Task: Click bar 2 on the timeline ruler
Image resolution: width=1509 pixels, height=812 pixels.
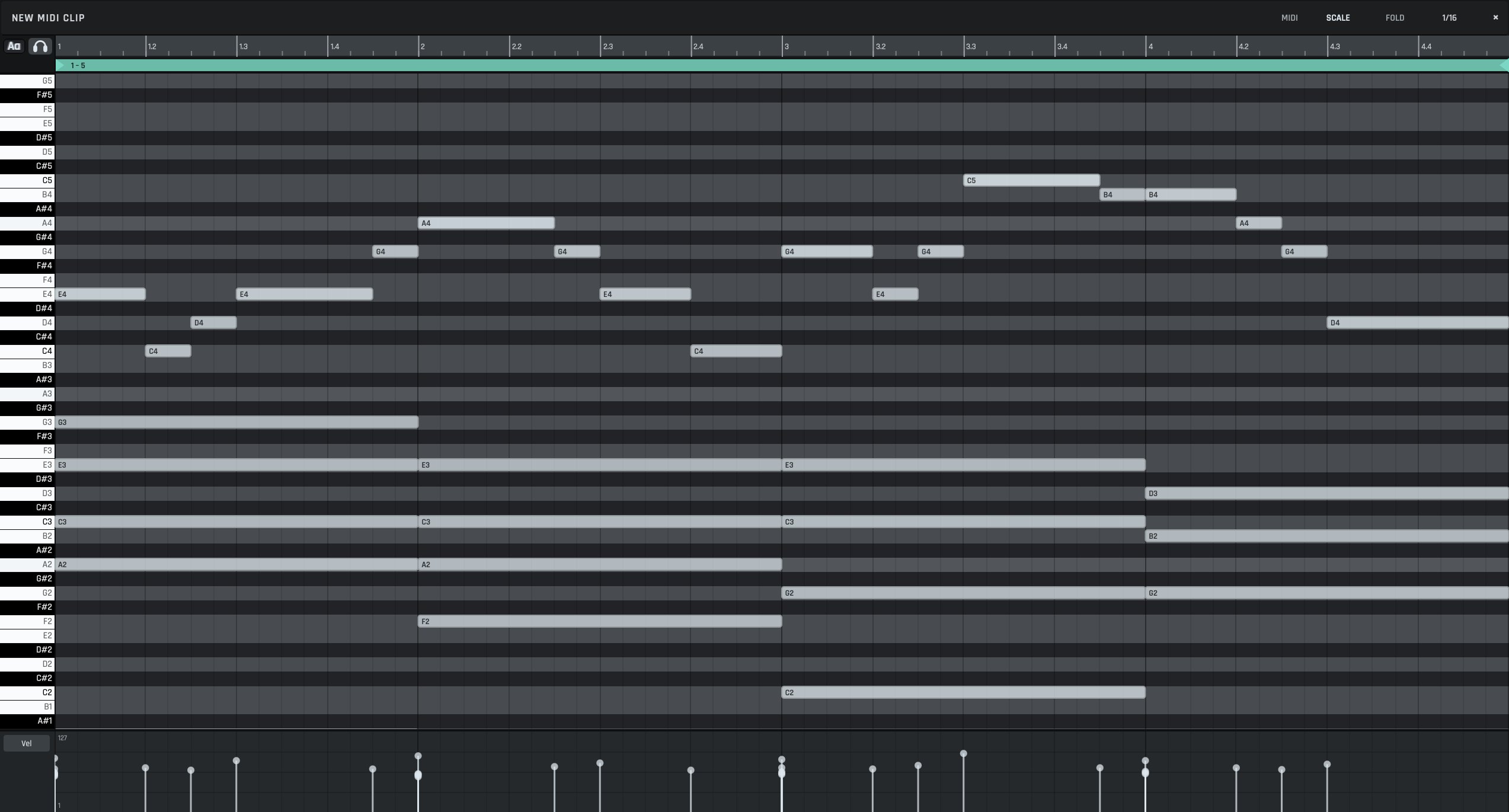Action: (x=423, y=46)
